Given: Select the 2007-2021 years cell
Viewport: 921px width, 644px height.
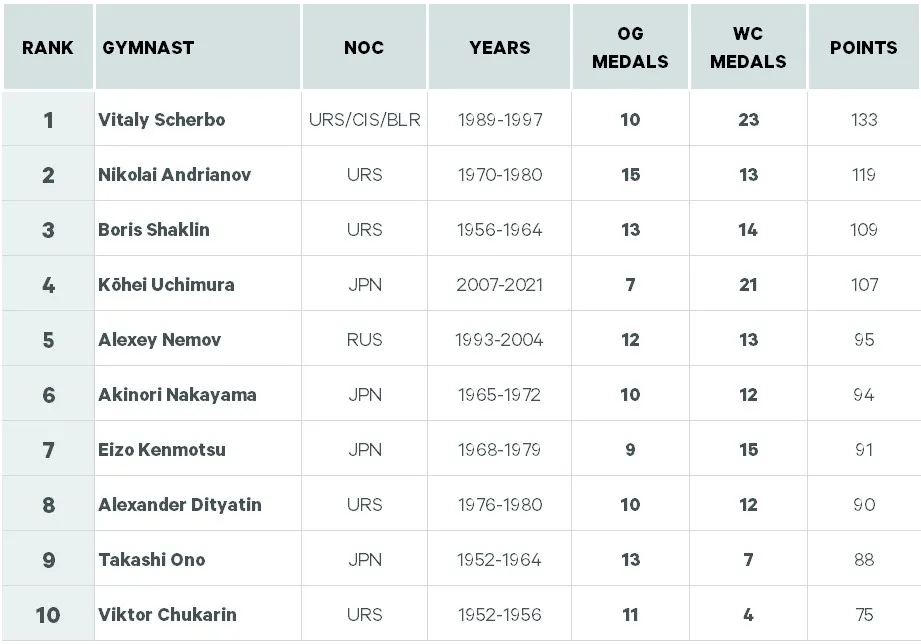Looking at the screenshot, I should pos(500,285).
